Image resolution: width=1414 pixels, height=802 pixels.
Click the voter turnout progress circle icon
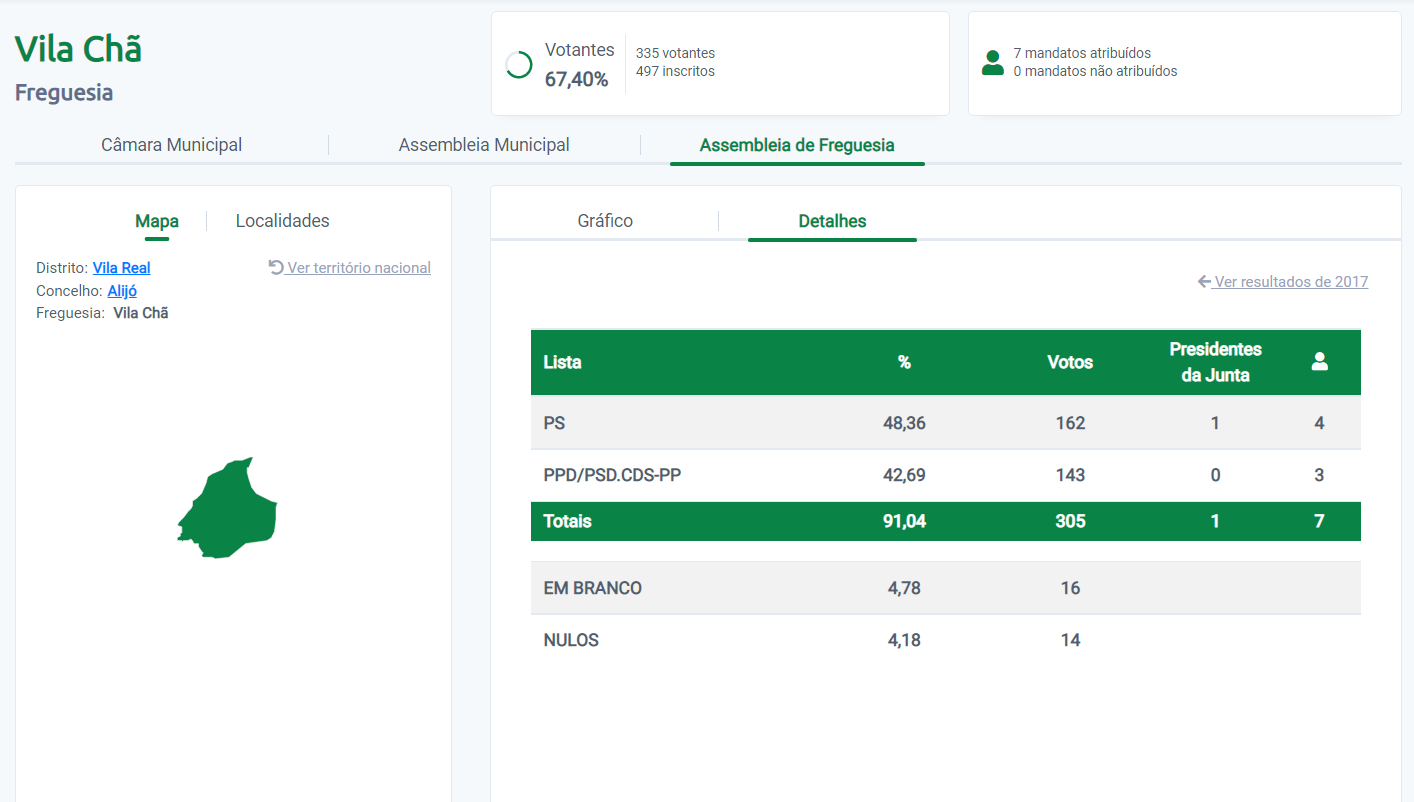pyautogui.click(x=519, y=65)
